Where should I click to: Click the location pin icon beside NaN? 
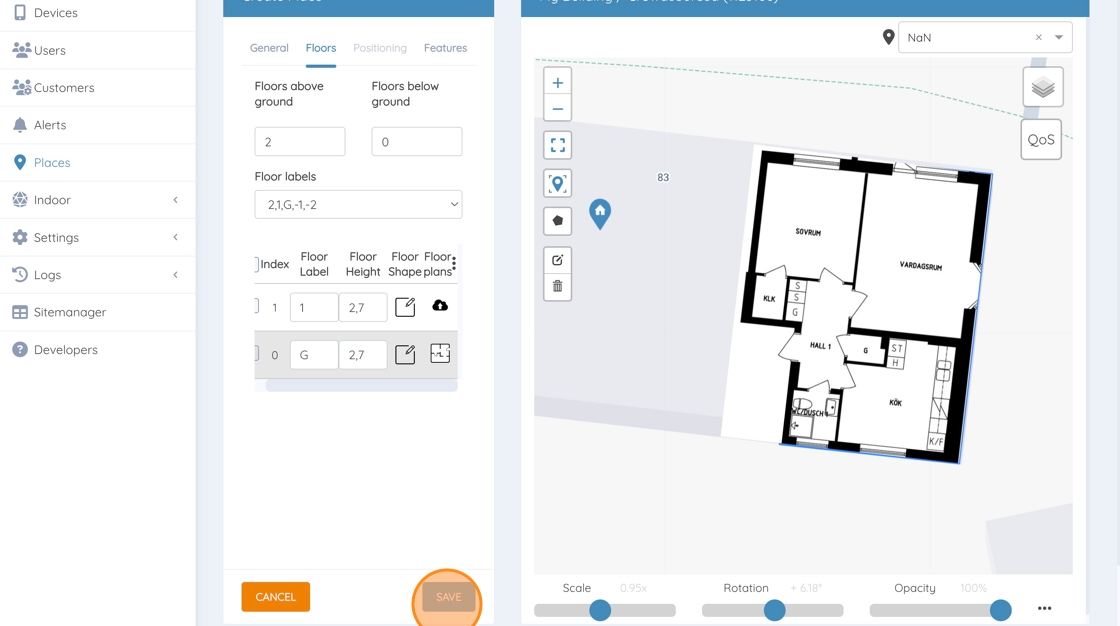coord(889,37)
